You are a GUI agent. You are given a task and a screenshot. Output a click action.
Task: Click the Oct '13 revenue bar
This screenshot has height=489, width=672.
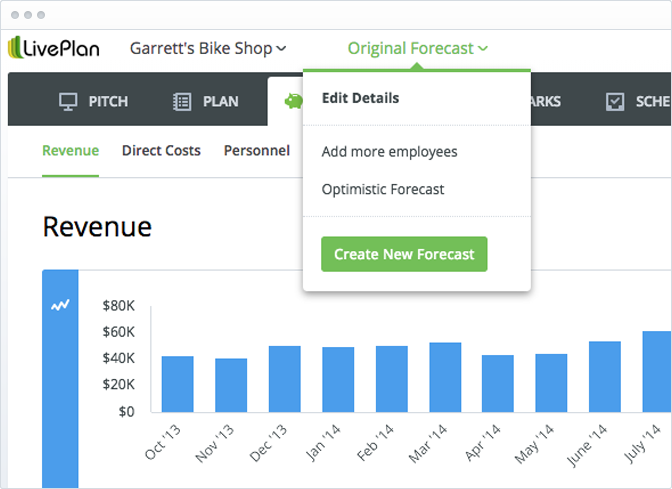tap(177, 384)
